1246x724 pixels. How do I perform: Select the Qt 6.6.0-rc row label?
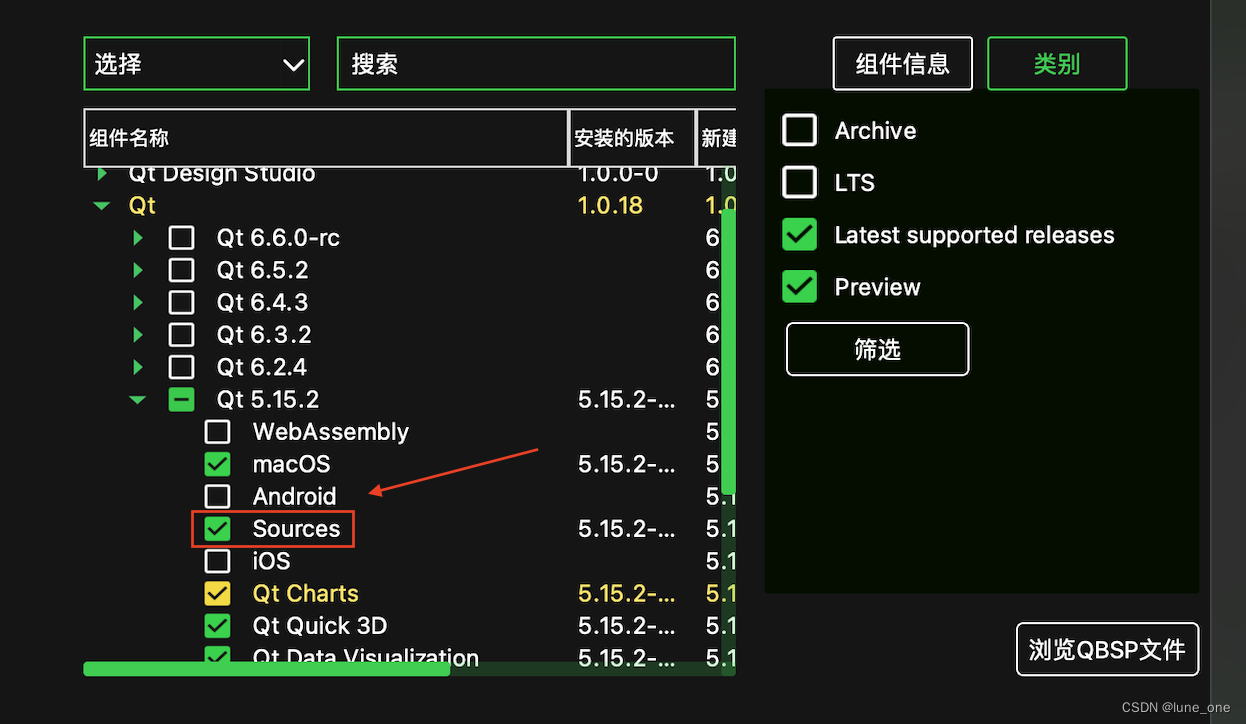278,238
